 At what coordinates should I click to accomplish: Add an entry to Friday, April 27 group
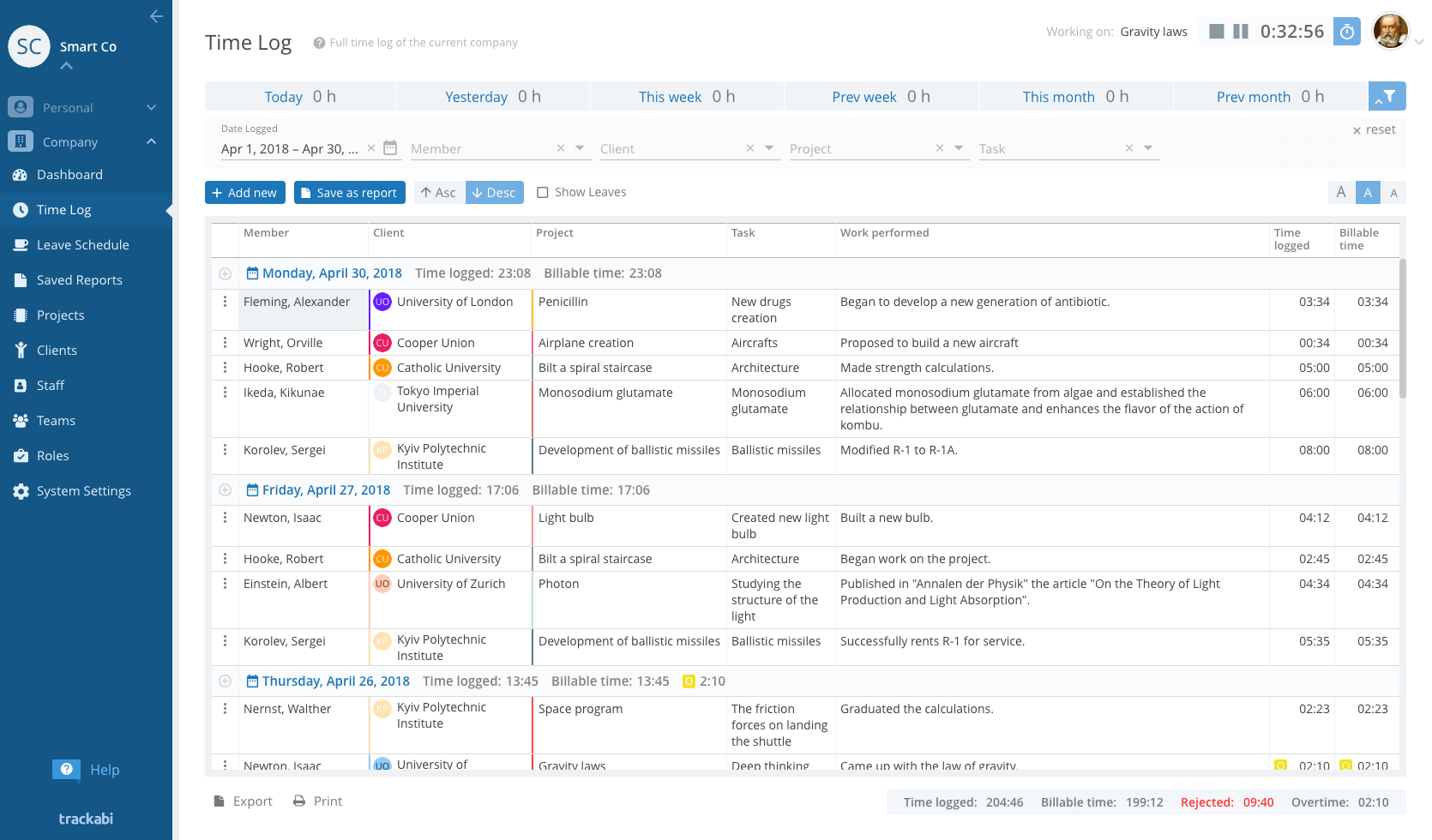pyautogui.click(x=225, y=490)
